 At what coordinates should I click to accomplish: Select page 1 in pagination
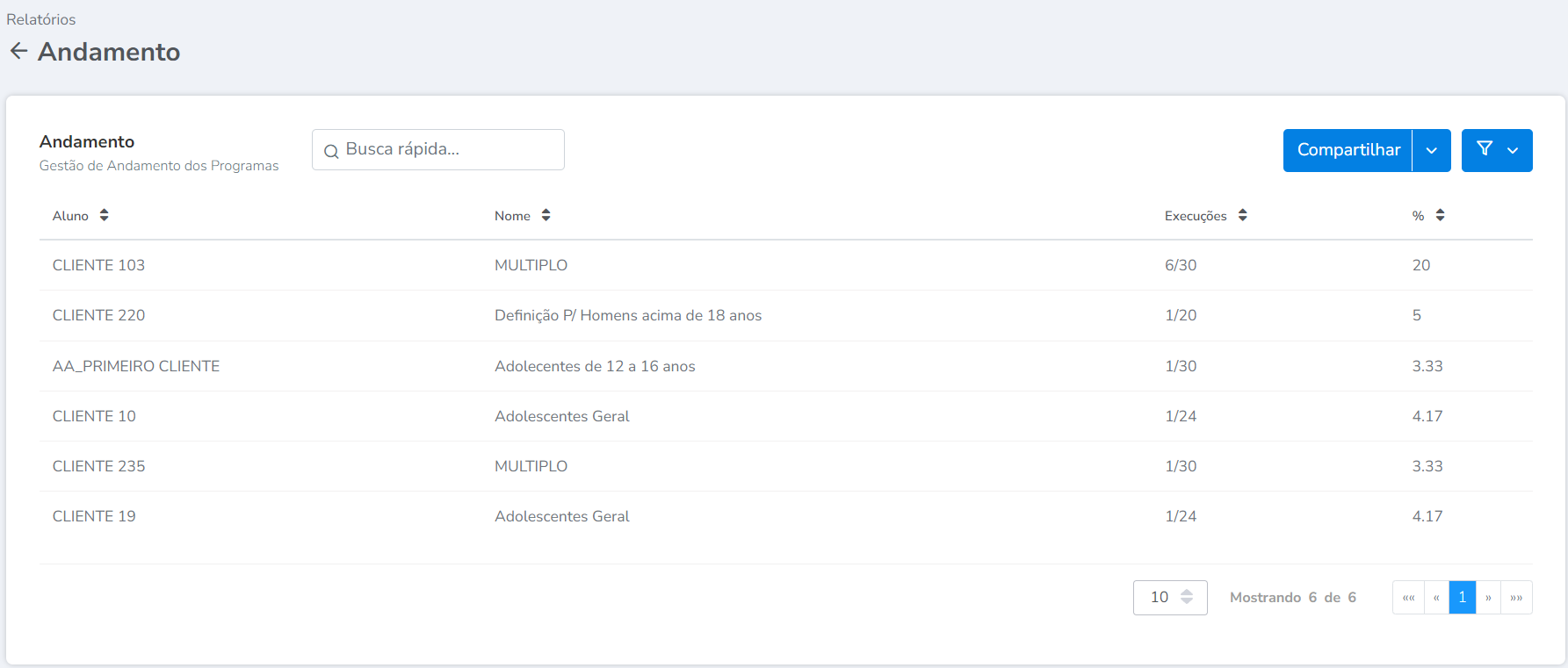point(1462,598)
